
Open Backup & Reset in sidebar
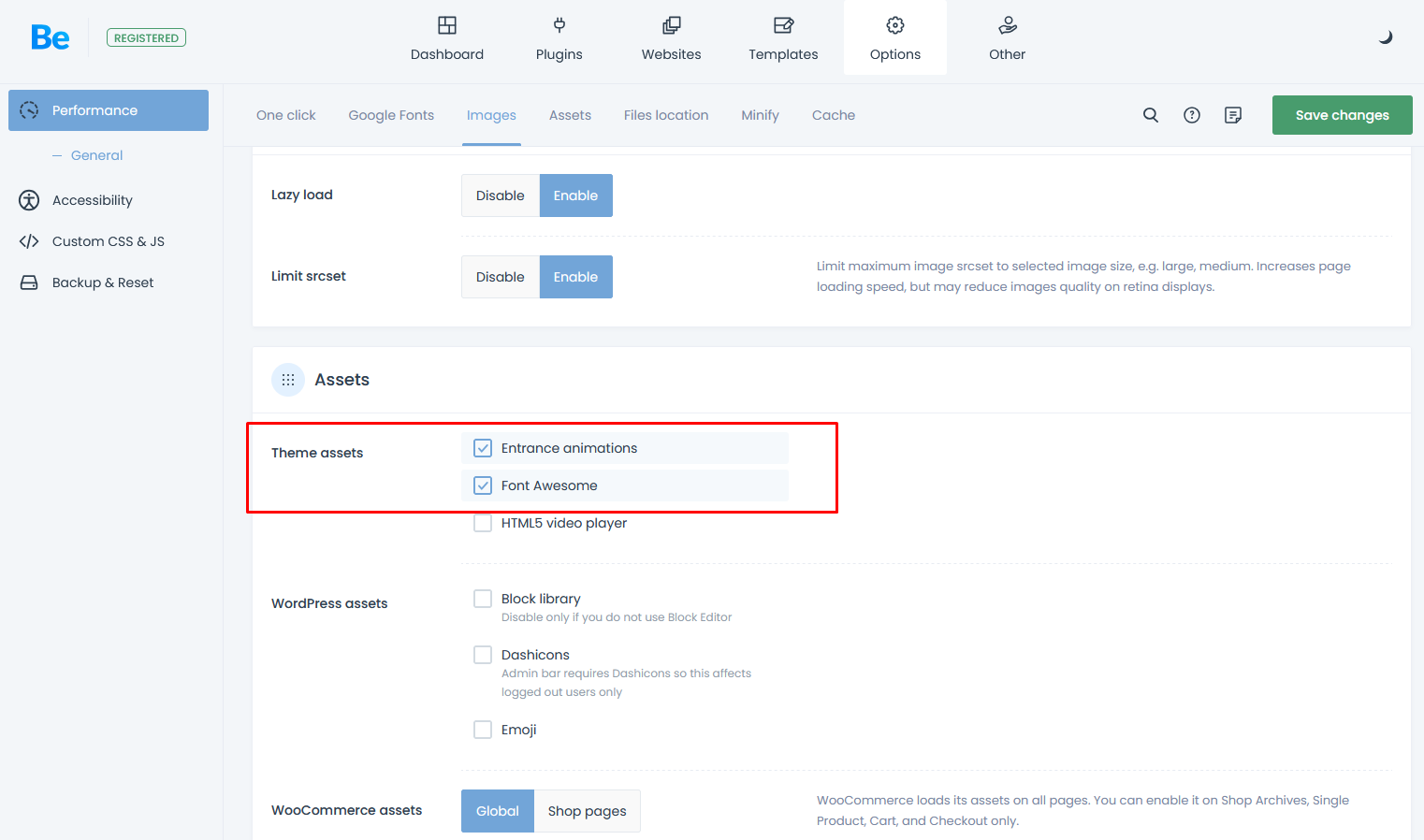click(x=103, y=282)
